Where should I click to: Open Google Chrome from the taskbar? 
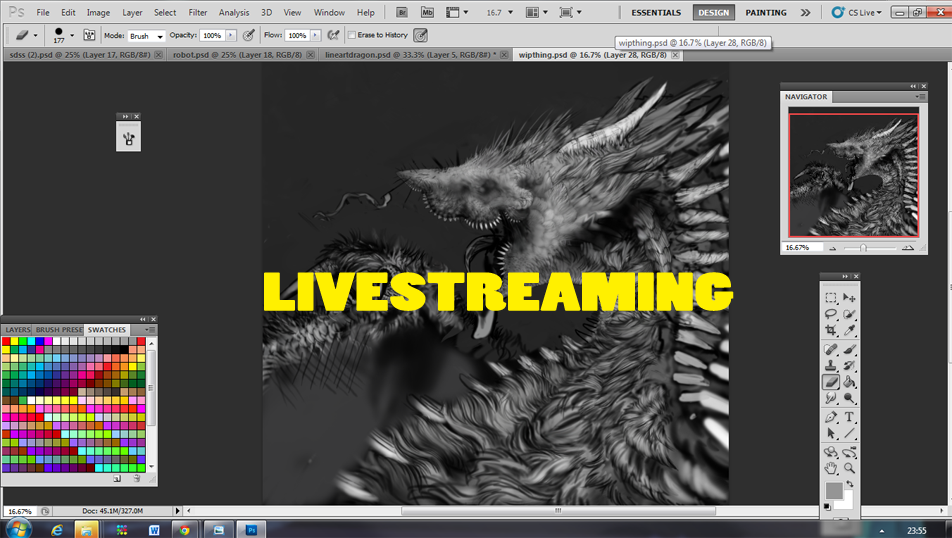pos(184,529)
